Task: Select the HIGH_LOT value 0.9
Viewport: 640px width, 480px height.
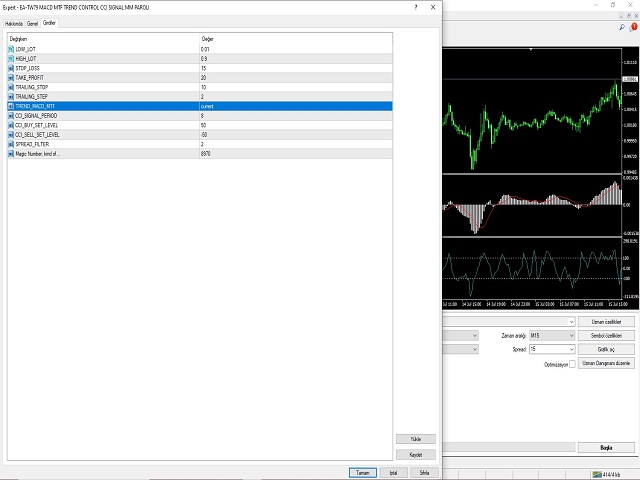Action: click(204, 59)
